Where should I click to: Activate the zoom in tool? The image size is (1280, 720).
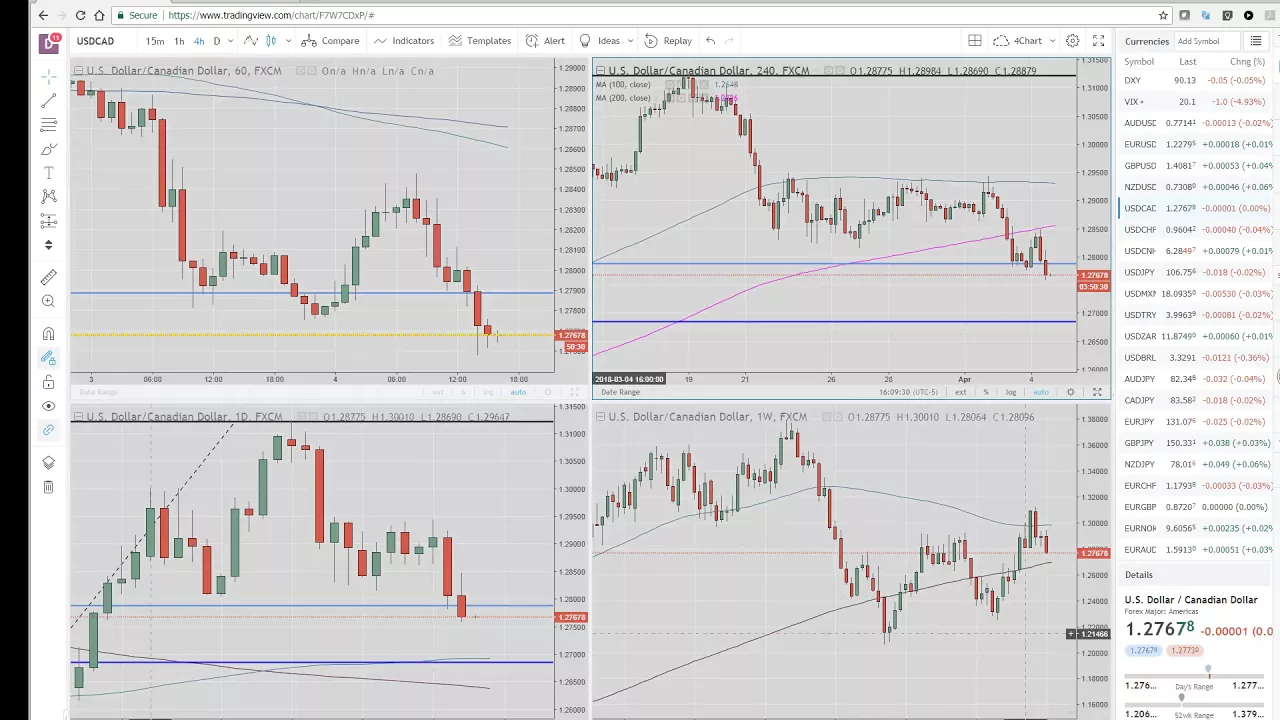pyautogui.click(x=48, y=301)
